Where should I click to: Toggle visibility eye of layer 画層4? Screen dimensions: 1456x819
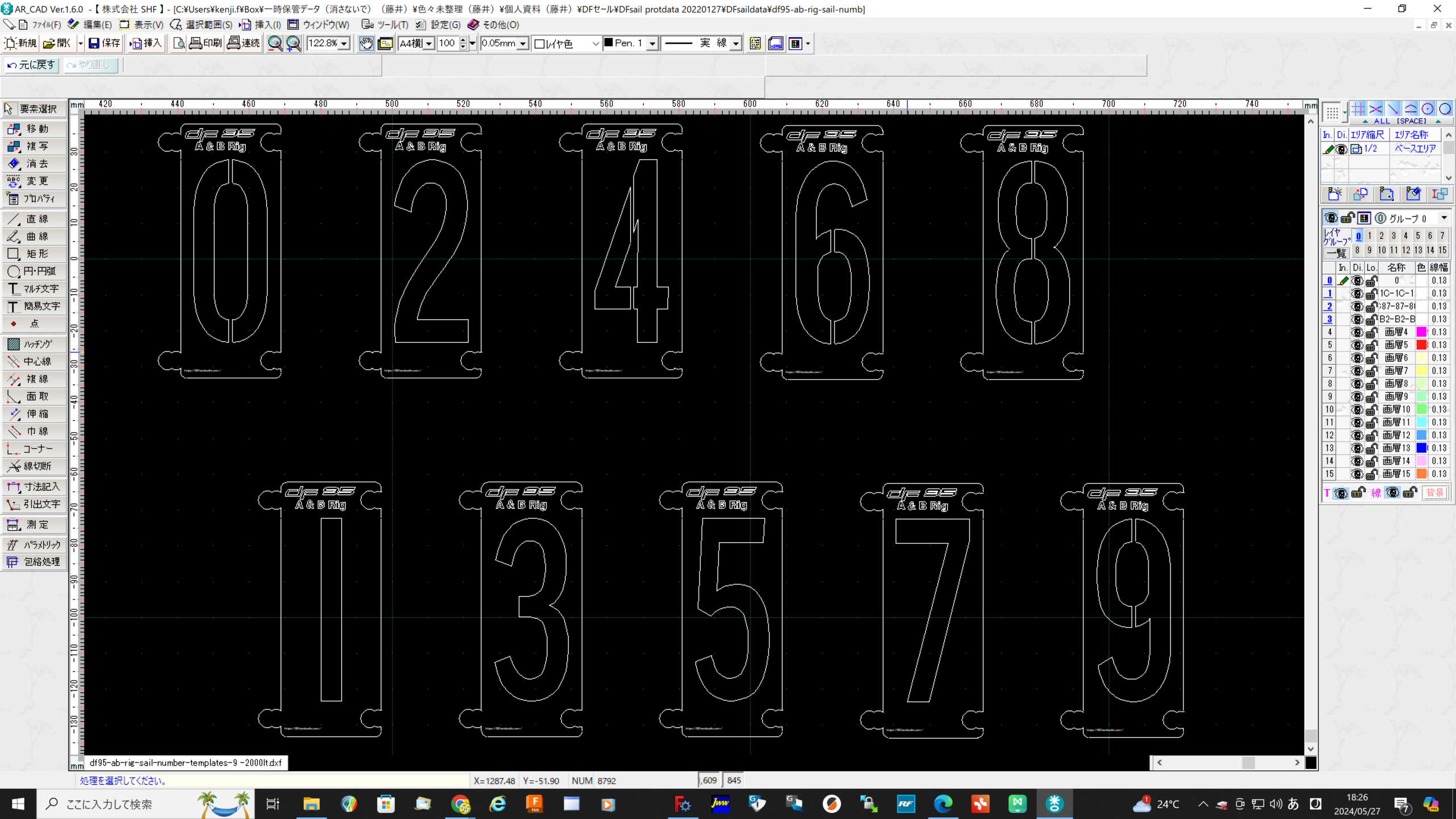tap(1357, 332)
